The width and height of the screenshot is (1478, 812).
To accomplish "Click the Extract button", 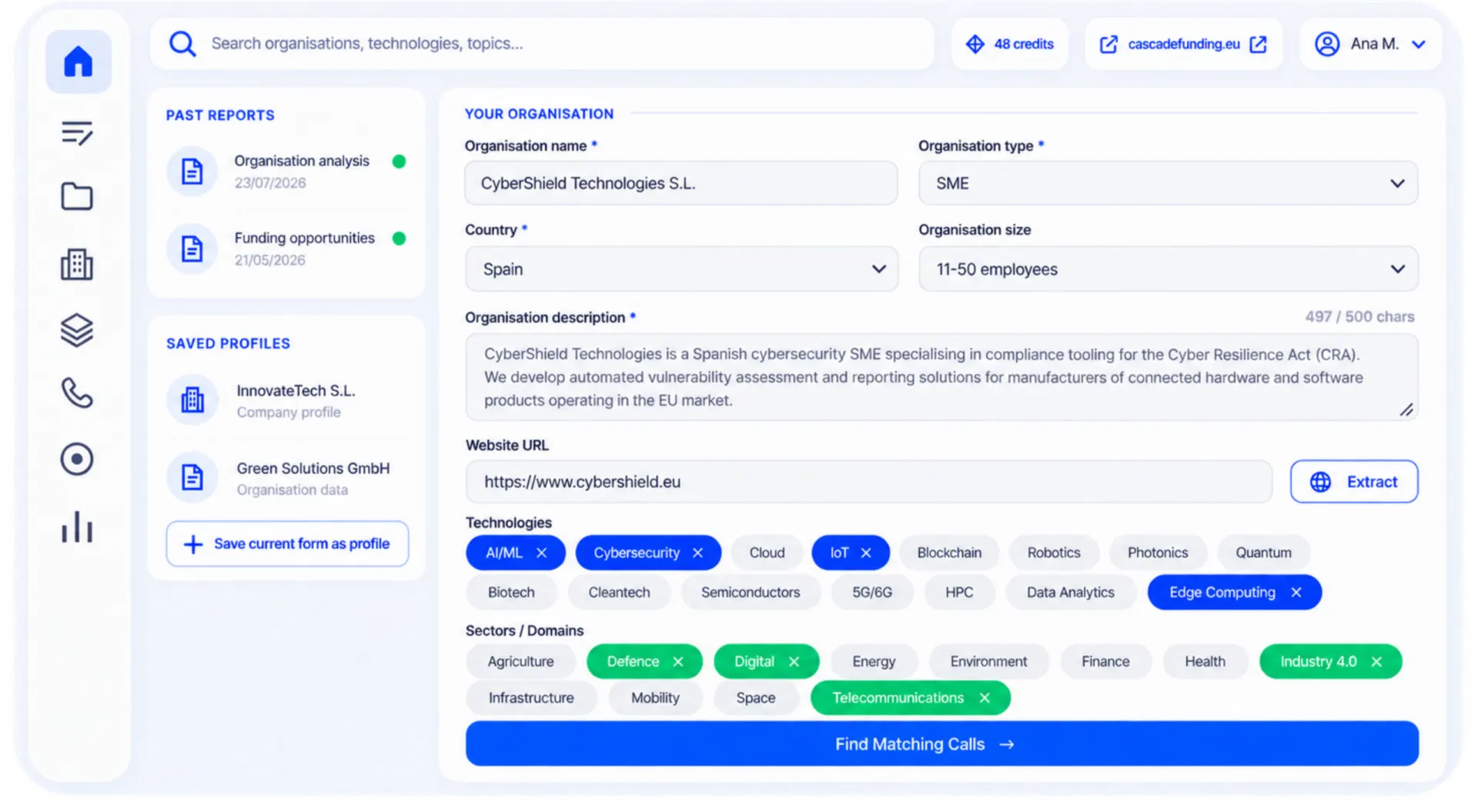I will point(1354,482).
